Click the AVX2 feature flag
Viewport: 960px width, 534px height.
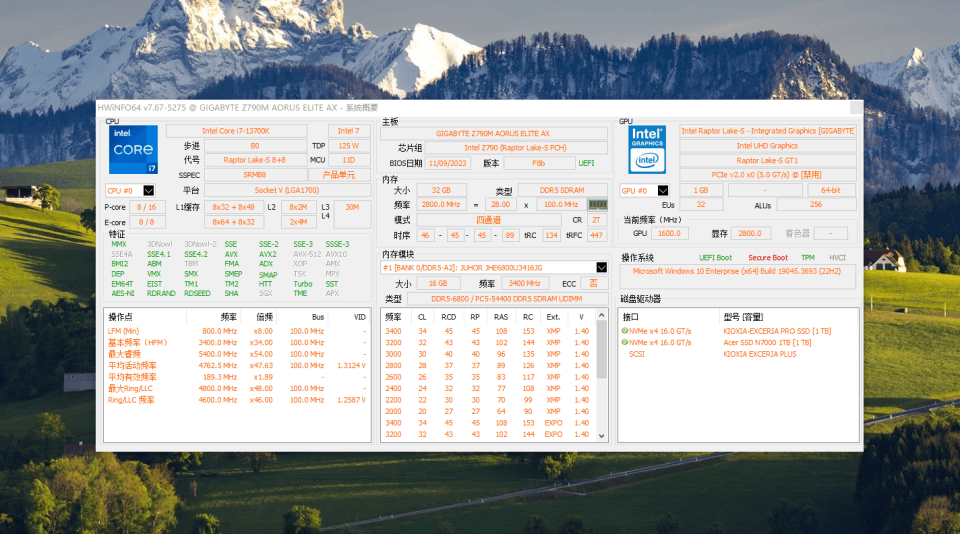[x=268, y=254]
